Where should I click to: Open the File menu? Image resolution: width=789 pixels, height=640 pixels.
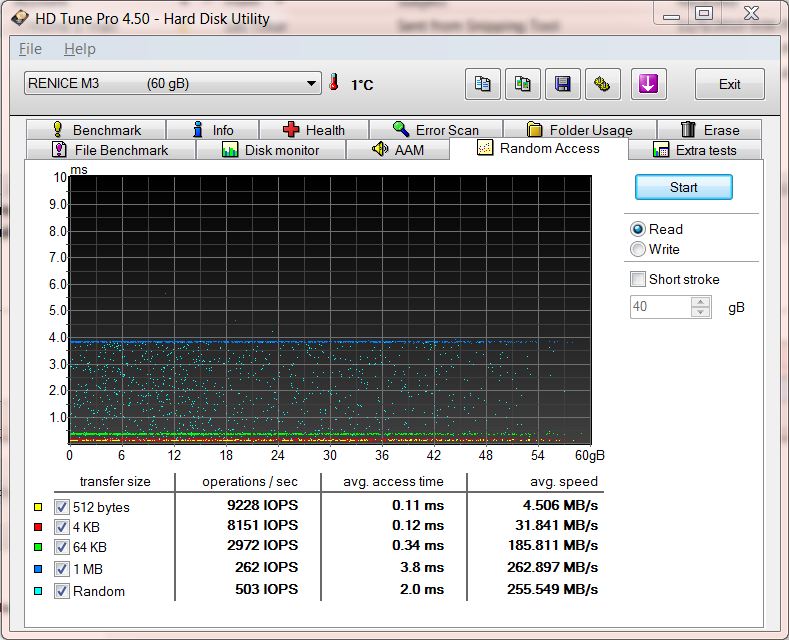30,49
